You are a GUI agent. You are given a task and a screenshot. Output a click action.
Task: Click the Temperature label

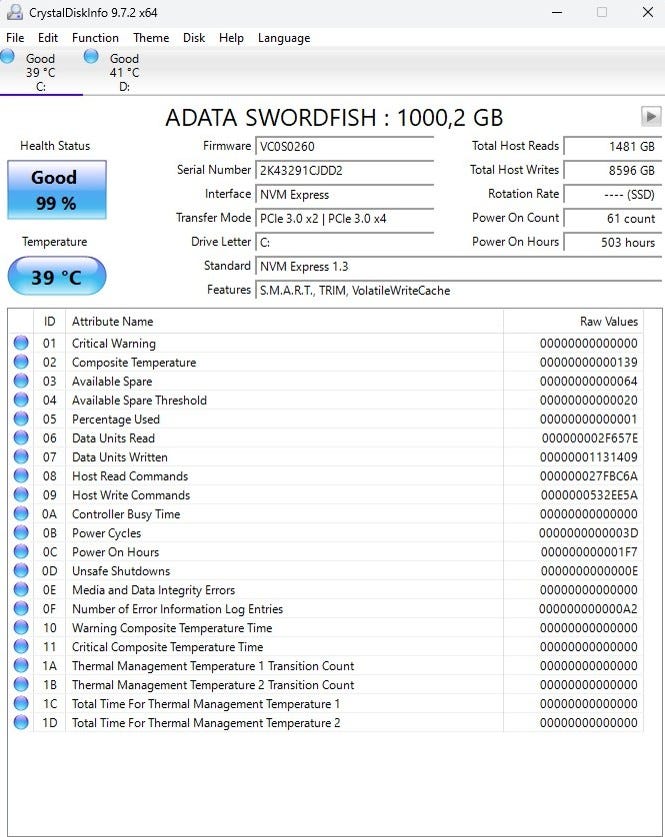coord(54,242)
